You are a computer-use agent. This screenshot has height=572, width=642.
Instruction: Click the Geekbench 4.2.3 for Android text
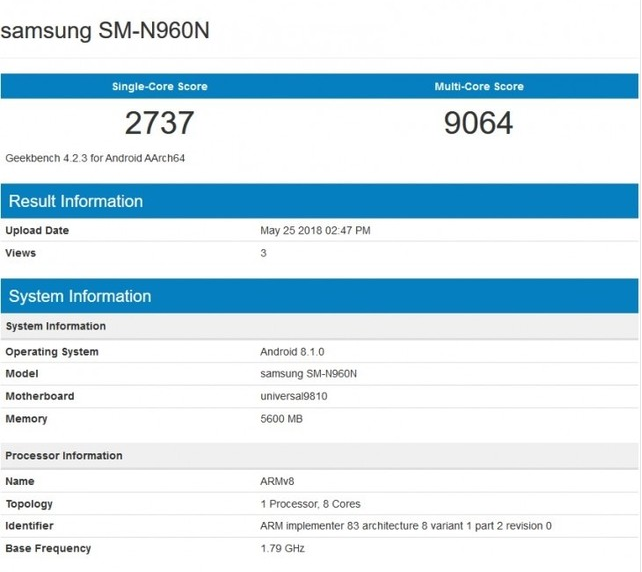coord(95,158)
